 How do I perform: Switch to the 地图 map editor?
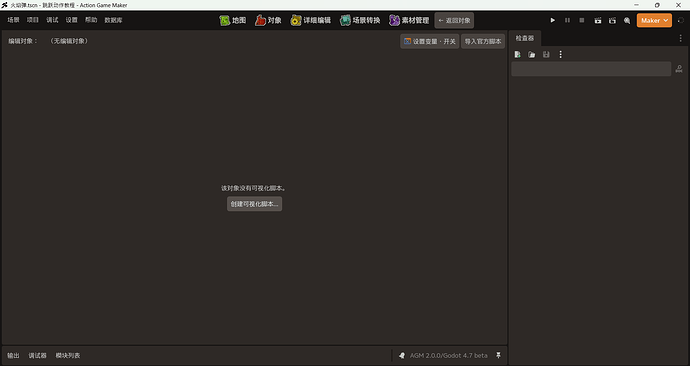coord(233,20)
